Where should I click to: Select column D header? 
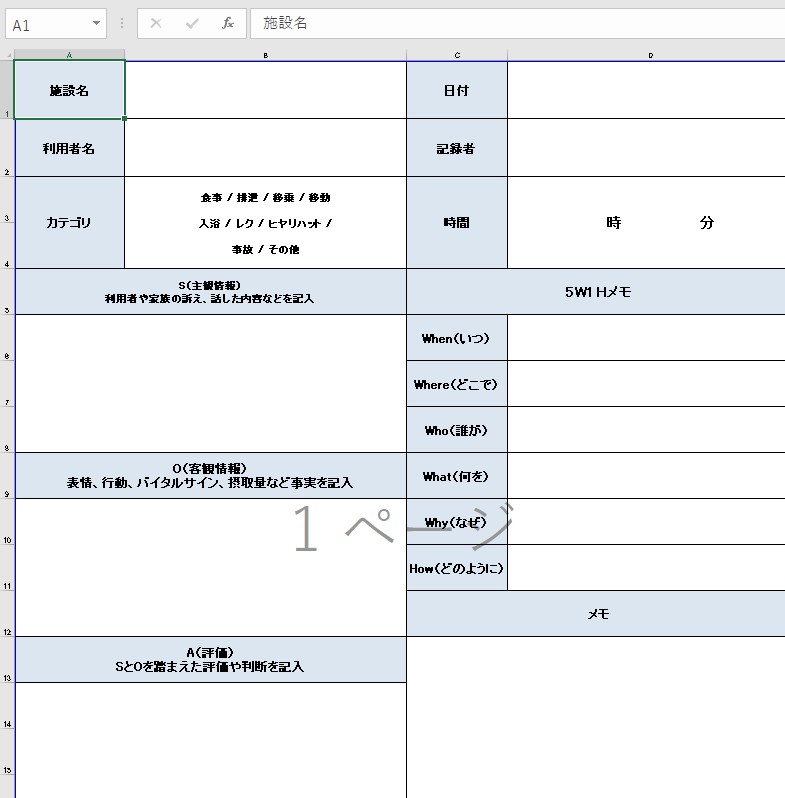(x=648, y=55)
